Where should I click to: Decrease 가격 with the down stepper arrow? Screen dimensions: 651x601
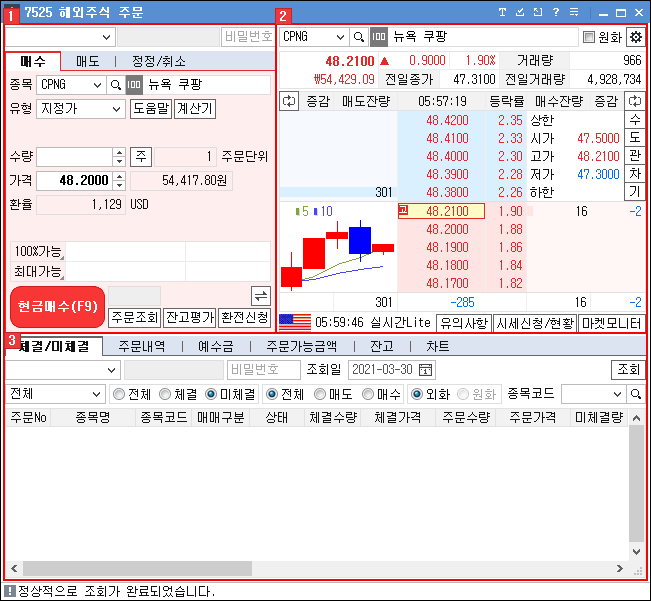(x=119, y=185)
